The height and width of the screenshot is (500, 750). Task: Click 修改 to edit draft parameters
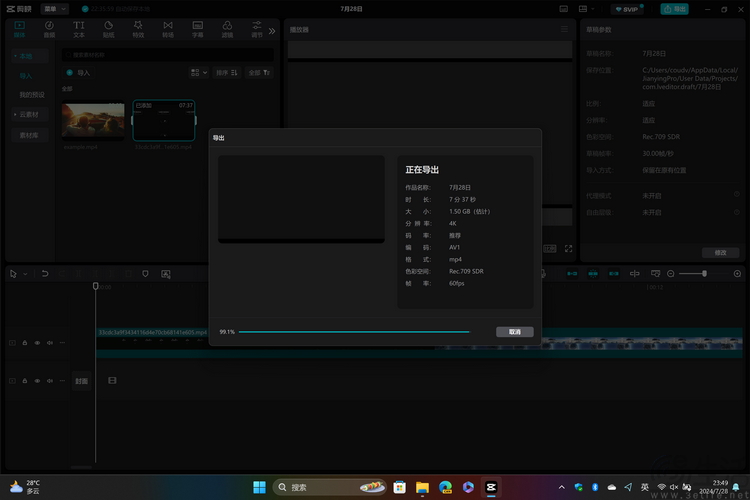click(720, 253)
